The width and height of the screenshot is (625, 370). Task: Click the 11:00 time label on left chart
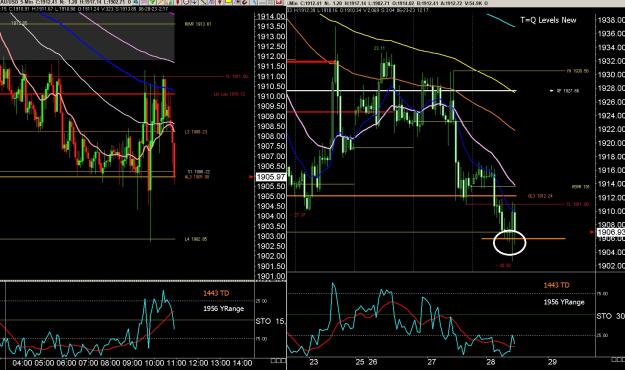point(176,363)
